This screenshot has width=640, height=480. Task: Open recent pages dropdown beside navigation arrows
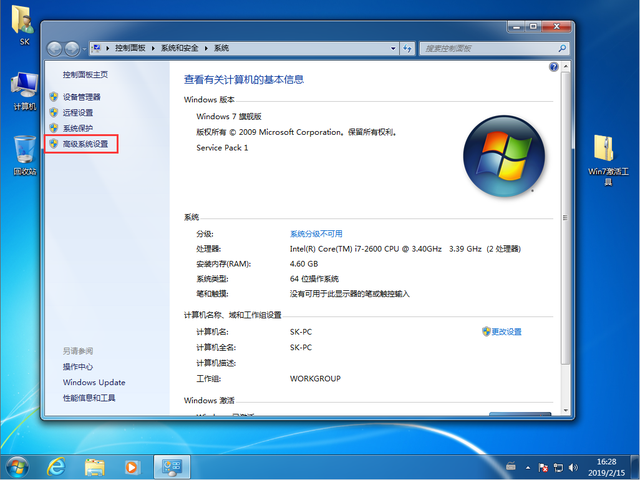[x=84, y=49]
